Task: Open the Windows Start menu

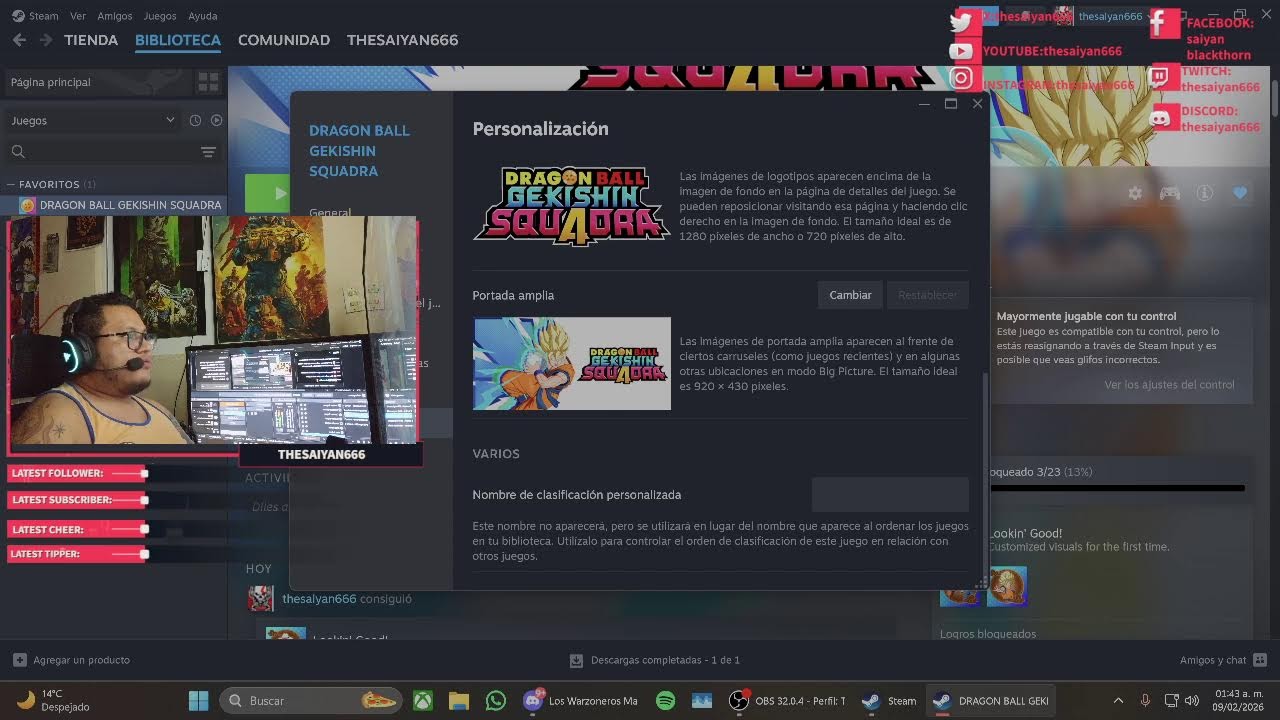Action: [199, 701]
